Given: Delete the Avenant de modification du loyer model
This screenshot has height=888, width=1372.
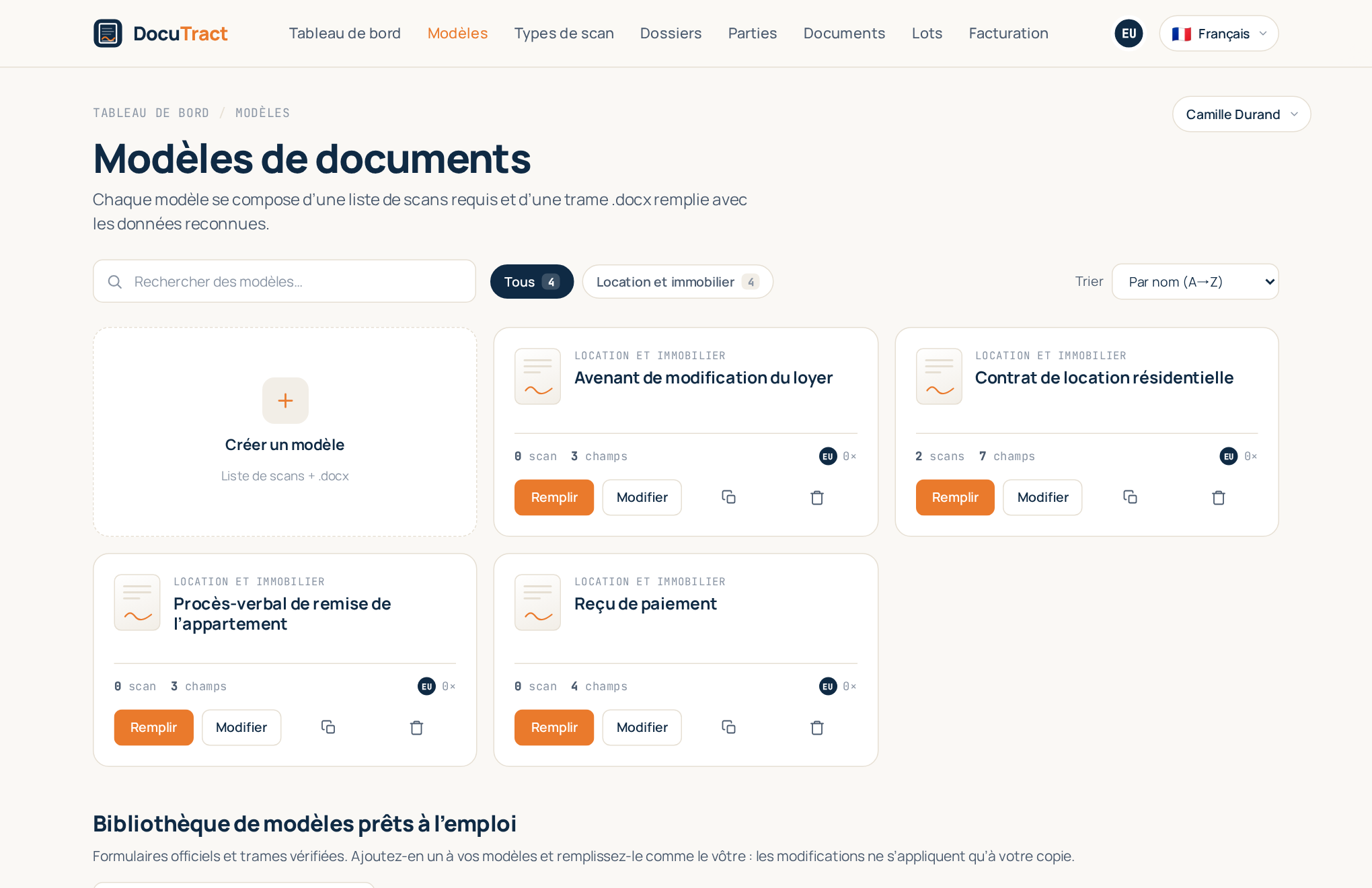Looking at the screenshot, I should pyautogui.click(x=817, y=497).
